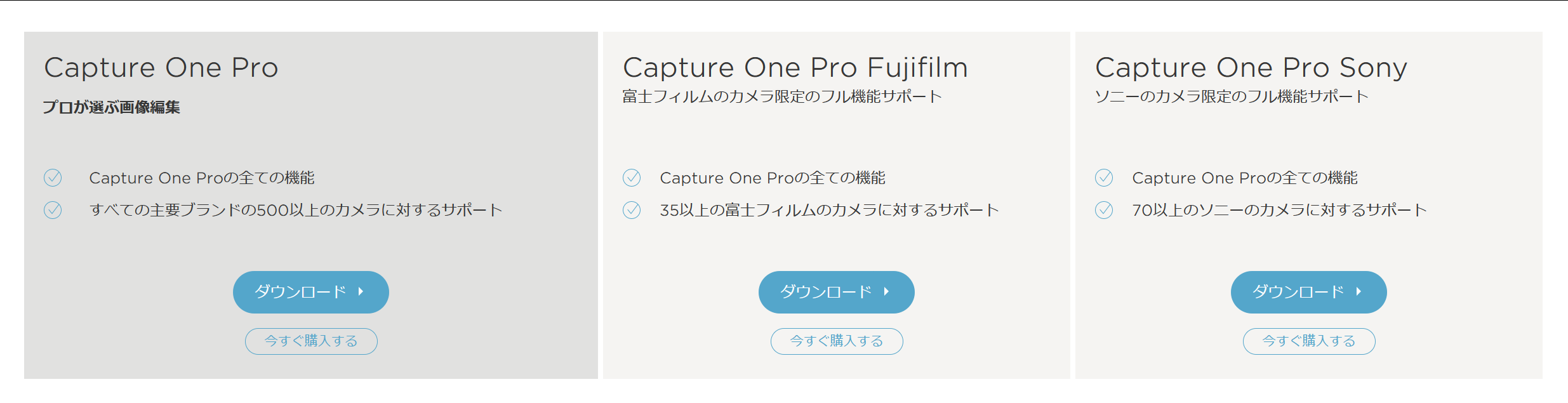Download Capture One Pro with ダウンロード button
This screenshot has height=403, width=1568.
click(x=310, y=292)
